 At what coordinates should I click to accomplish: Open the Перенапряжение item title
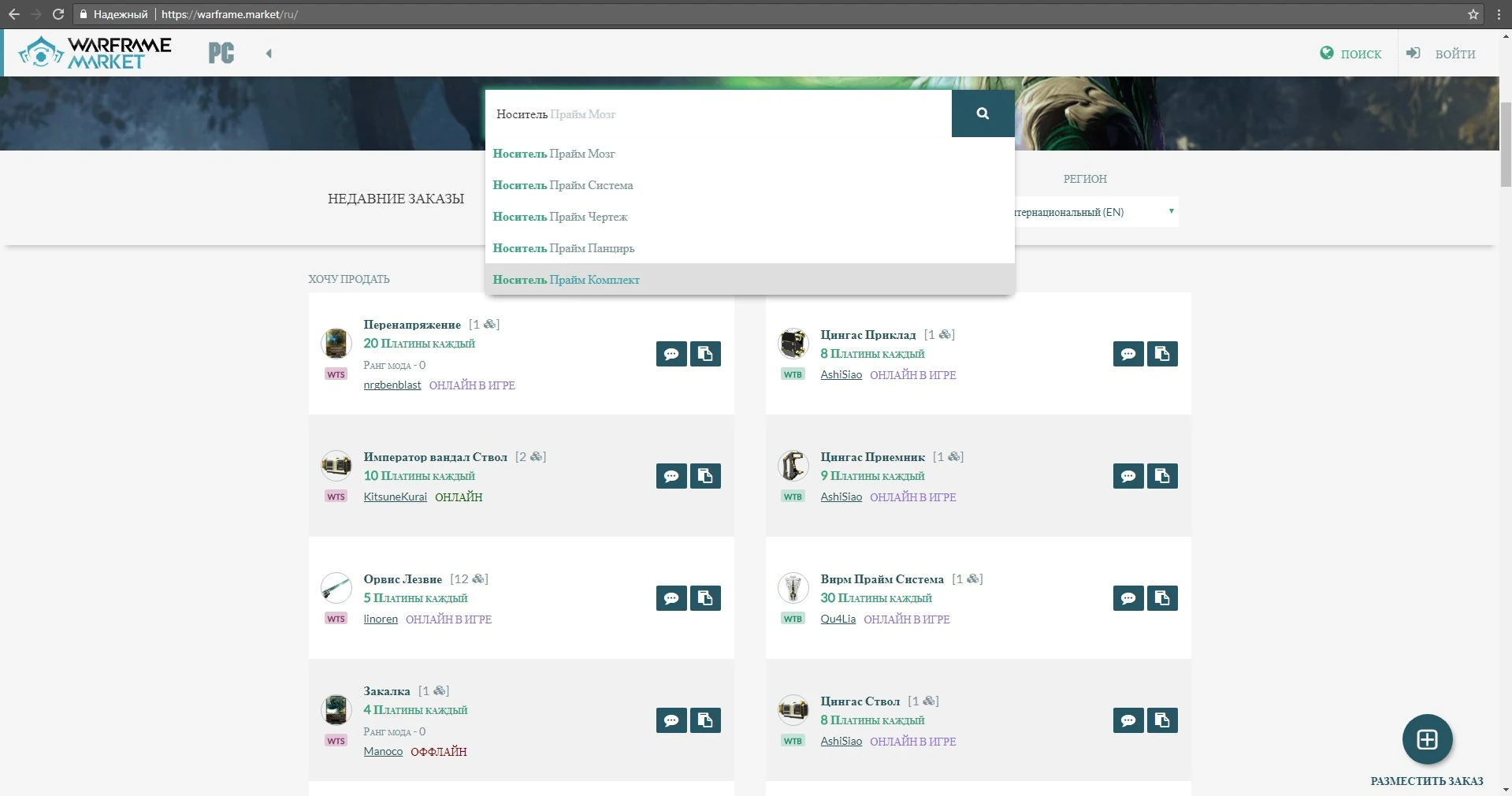tap(412, 325)
